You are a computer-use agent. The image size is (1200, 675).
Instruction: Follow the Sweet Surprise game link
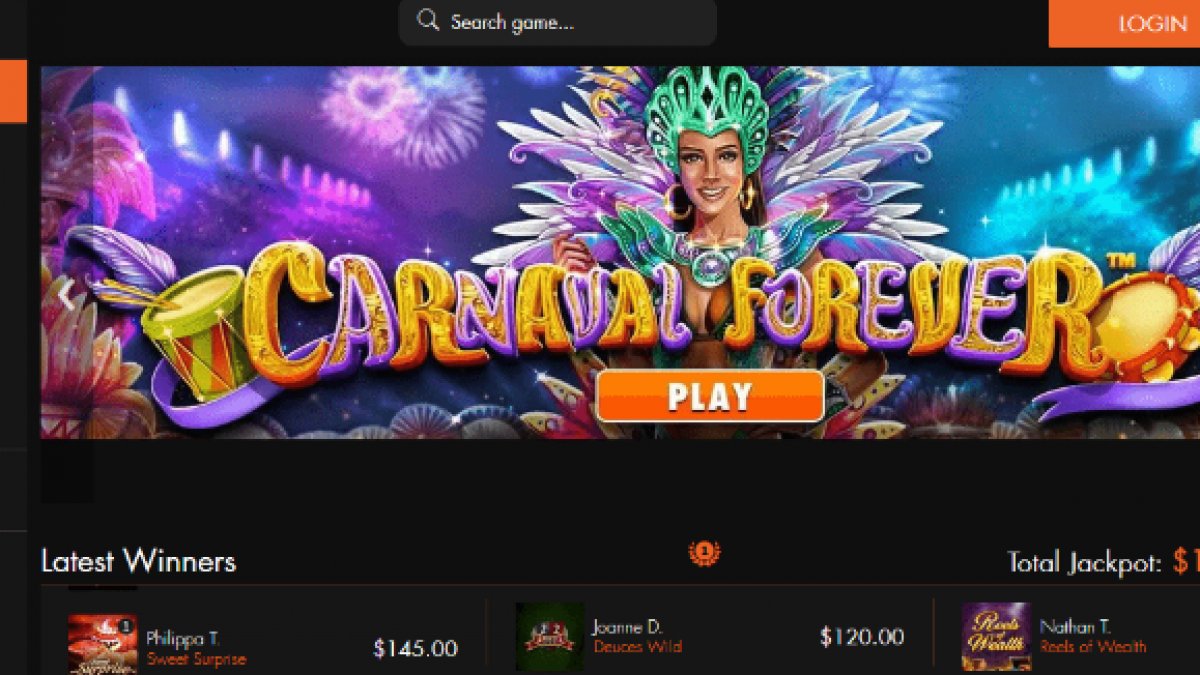(196, 659)
